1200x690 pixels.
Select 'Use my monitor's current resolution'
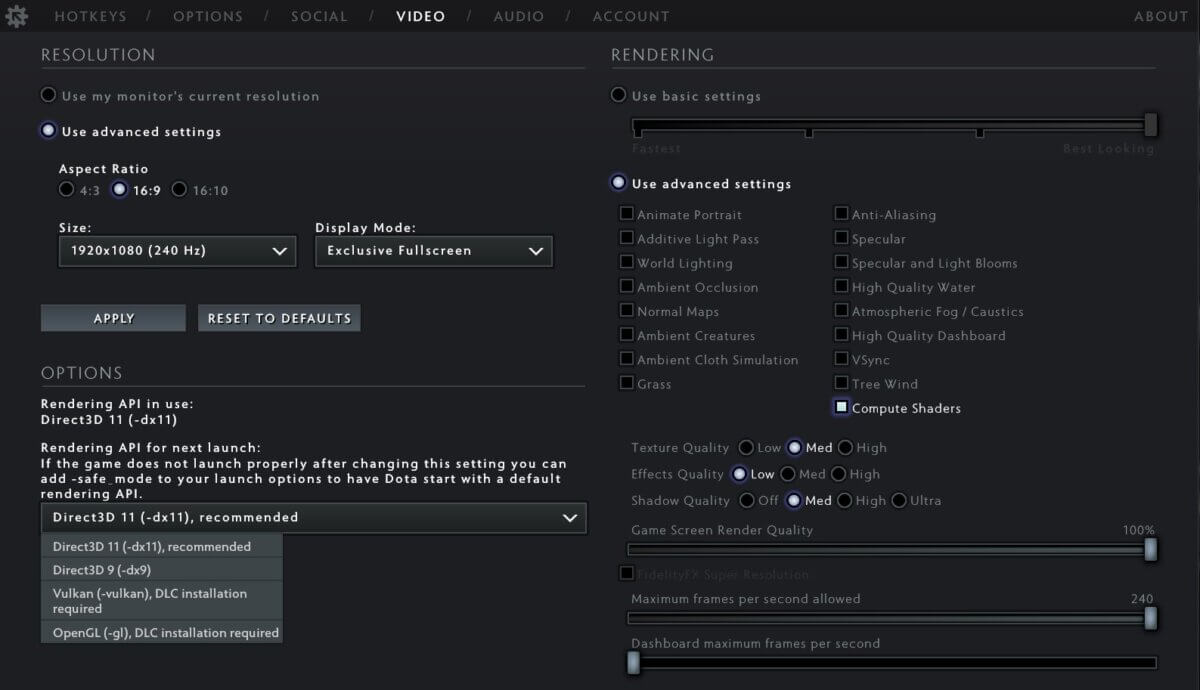pyautogui.click(x=48, y=96)
